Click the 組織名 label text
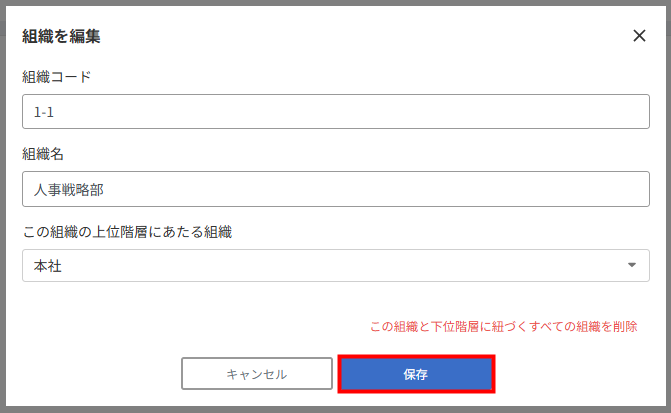 pyautogui.click(x=43, y=154)
